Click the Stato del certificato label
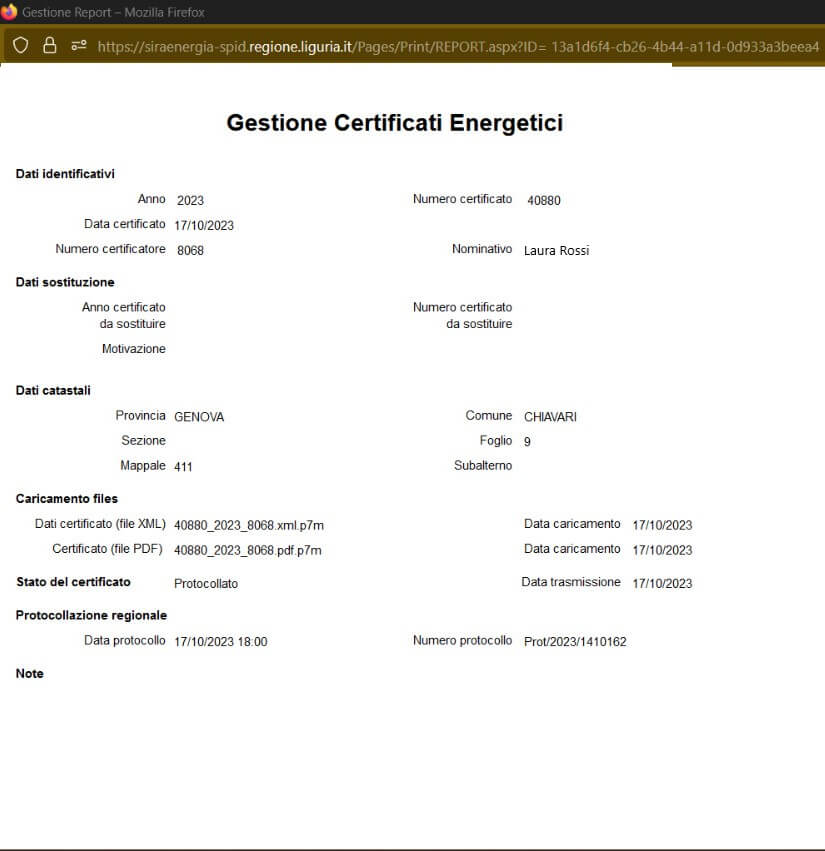This screenshot has width=825, height=851. [x=73, y=582]
